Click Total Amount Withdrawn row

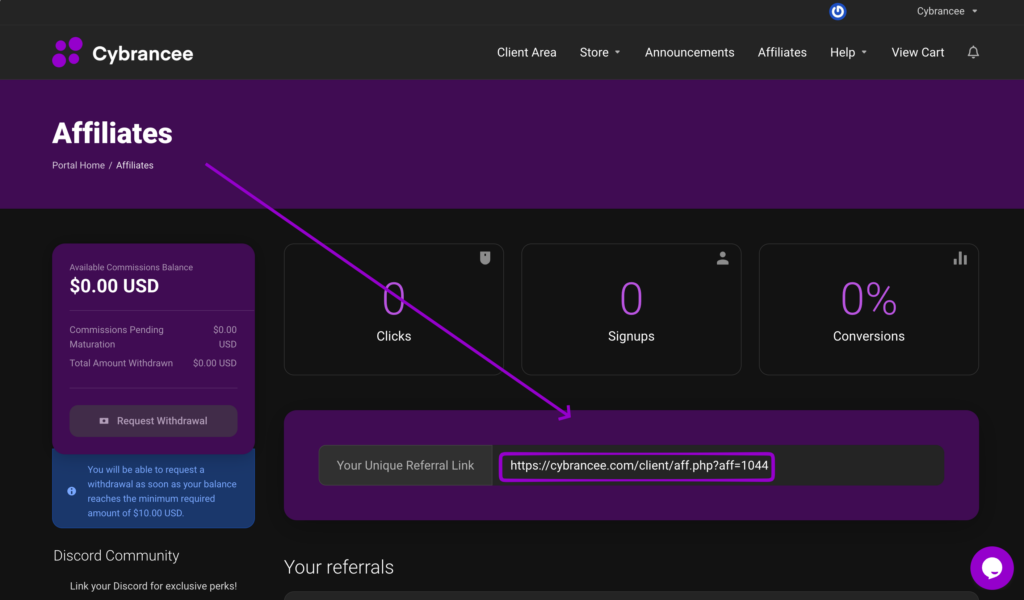point(153,363)
